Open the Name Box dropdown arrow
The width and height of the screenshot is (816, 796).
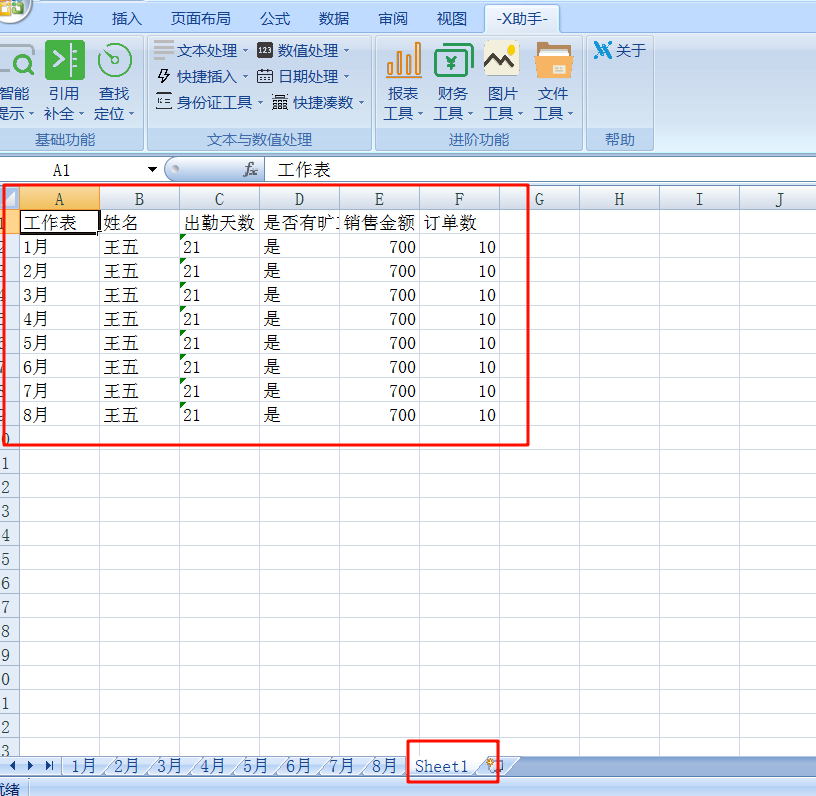(x=152, y=170)
